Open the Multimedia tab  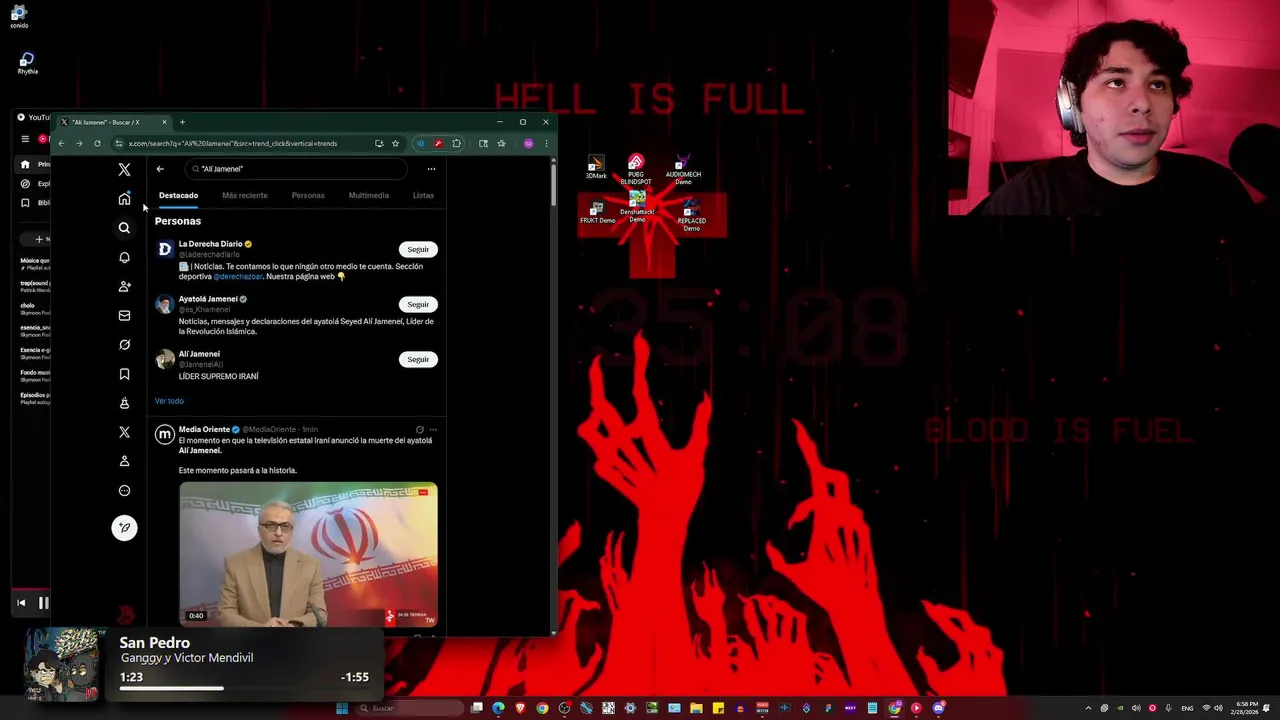tap(368, 195)
